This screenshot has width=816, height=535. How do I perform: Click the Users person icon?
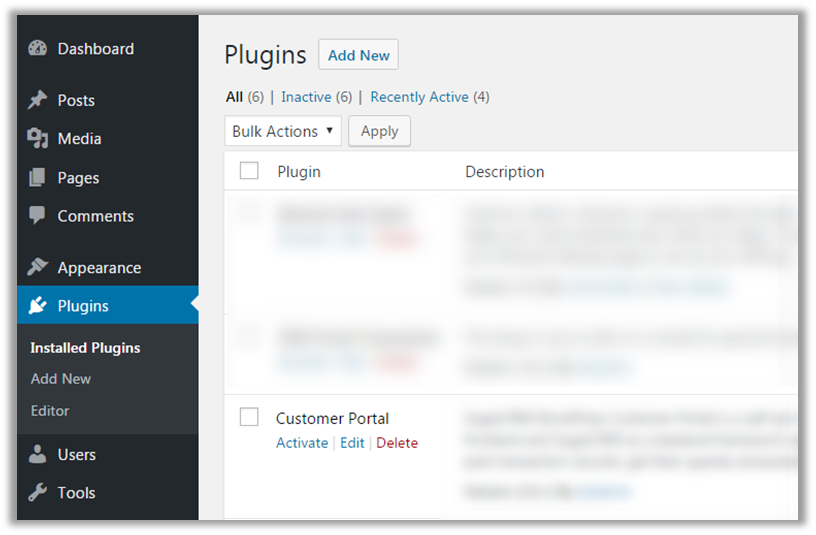pos(38,455)
